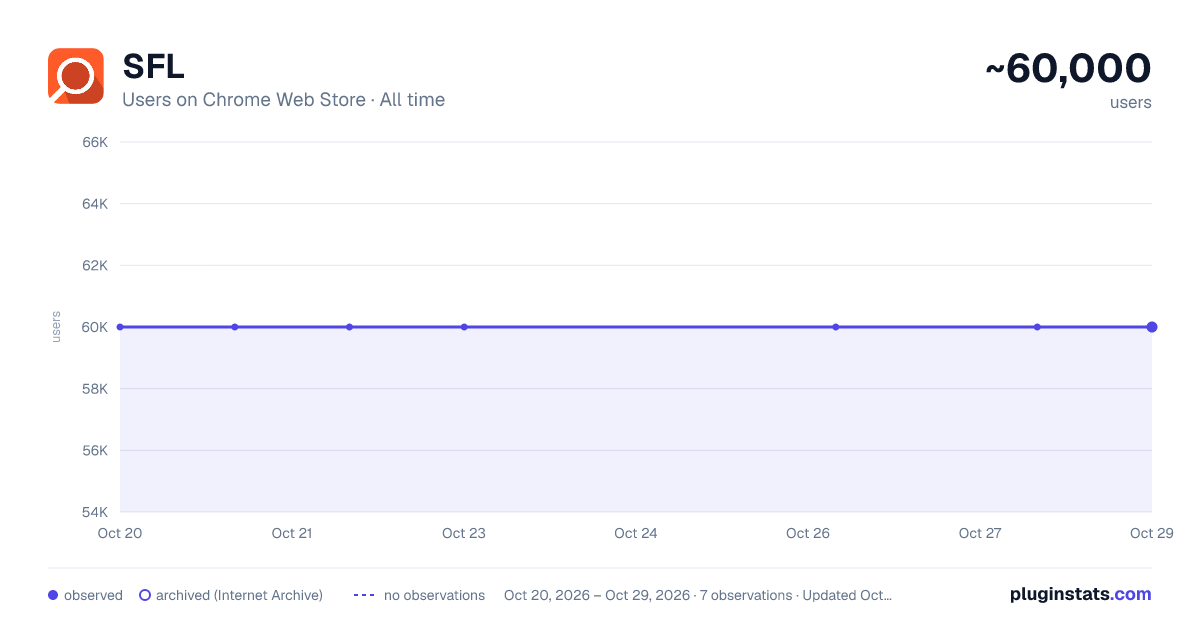Click the Oct 27 x-axis label
This screenshot has width=1200, height=630.
(x=980, y=533)
